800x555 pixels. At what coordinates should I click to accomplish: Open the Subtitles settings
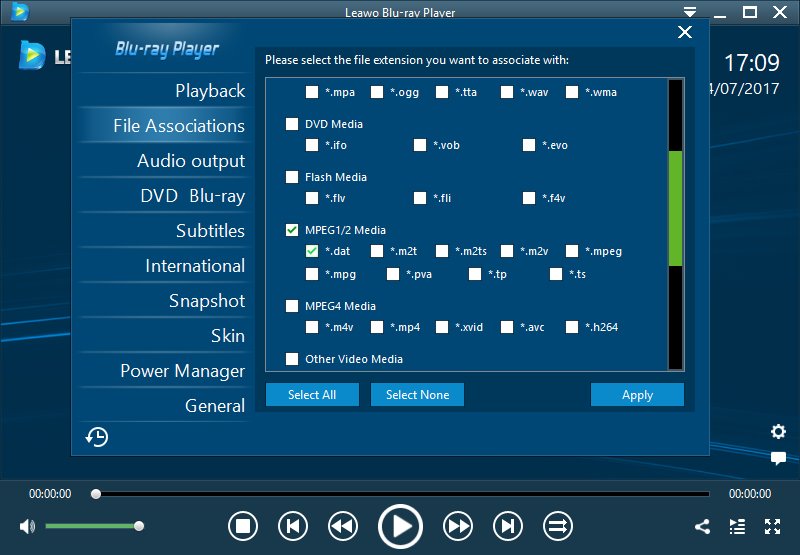tap(211, 231)
